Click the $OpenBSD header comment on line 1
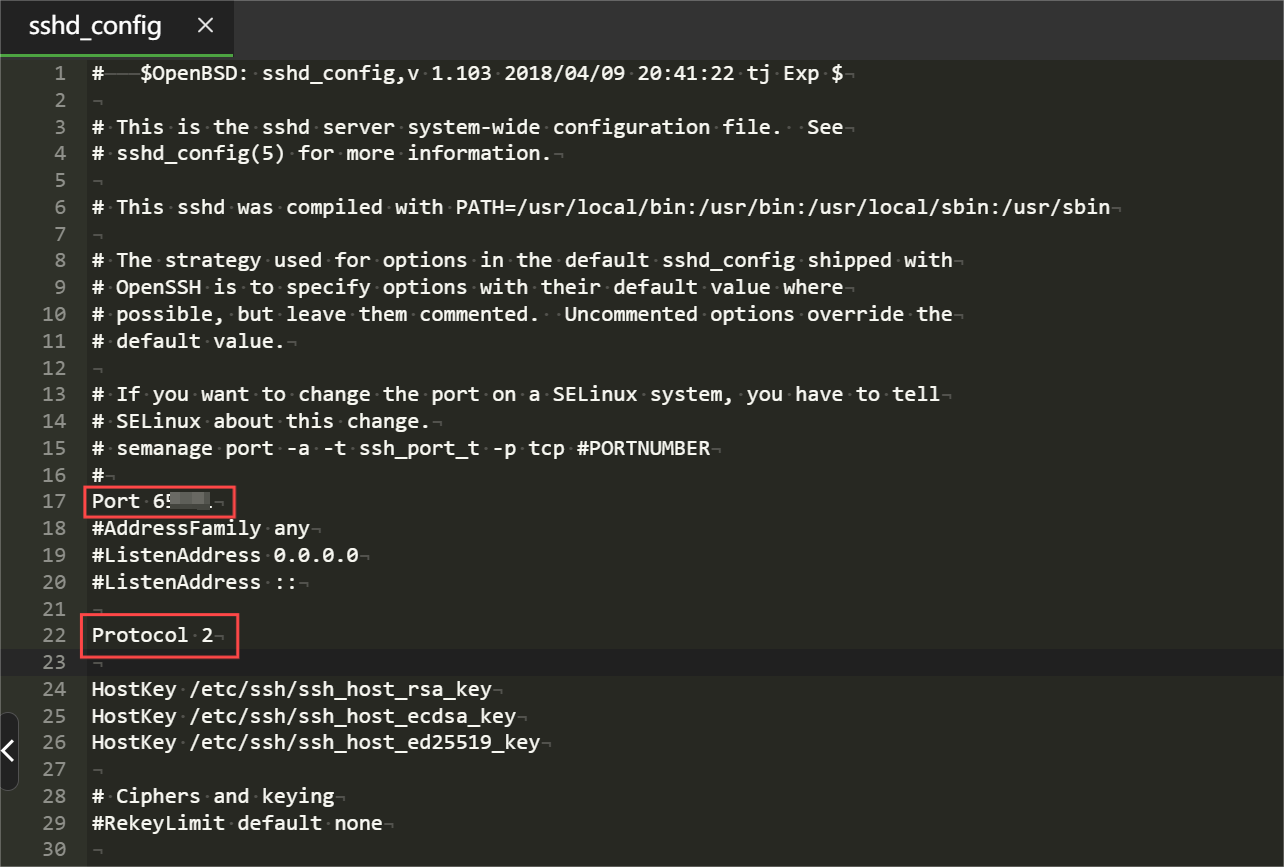This screenshot has width=1284, height=867. coord(470,73)
